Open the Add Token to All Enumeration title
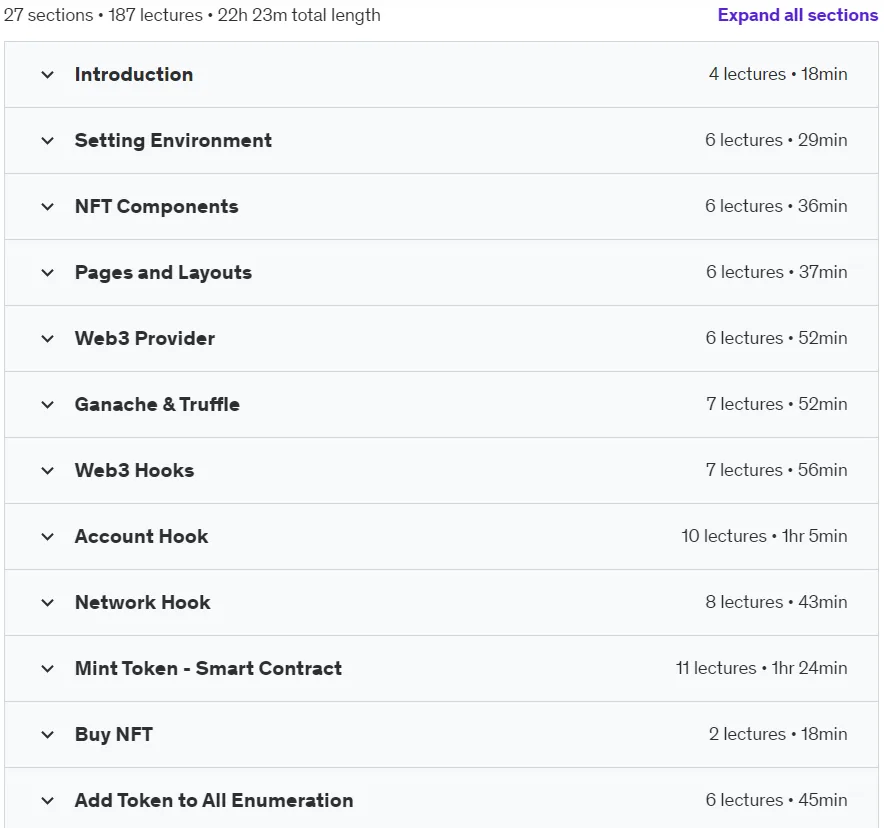884x828 pixels. click(214, 800)
